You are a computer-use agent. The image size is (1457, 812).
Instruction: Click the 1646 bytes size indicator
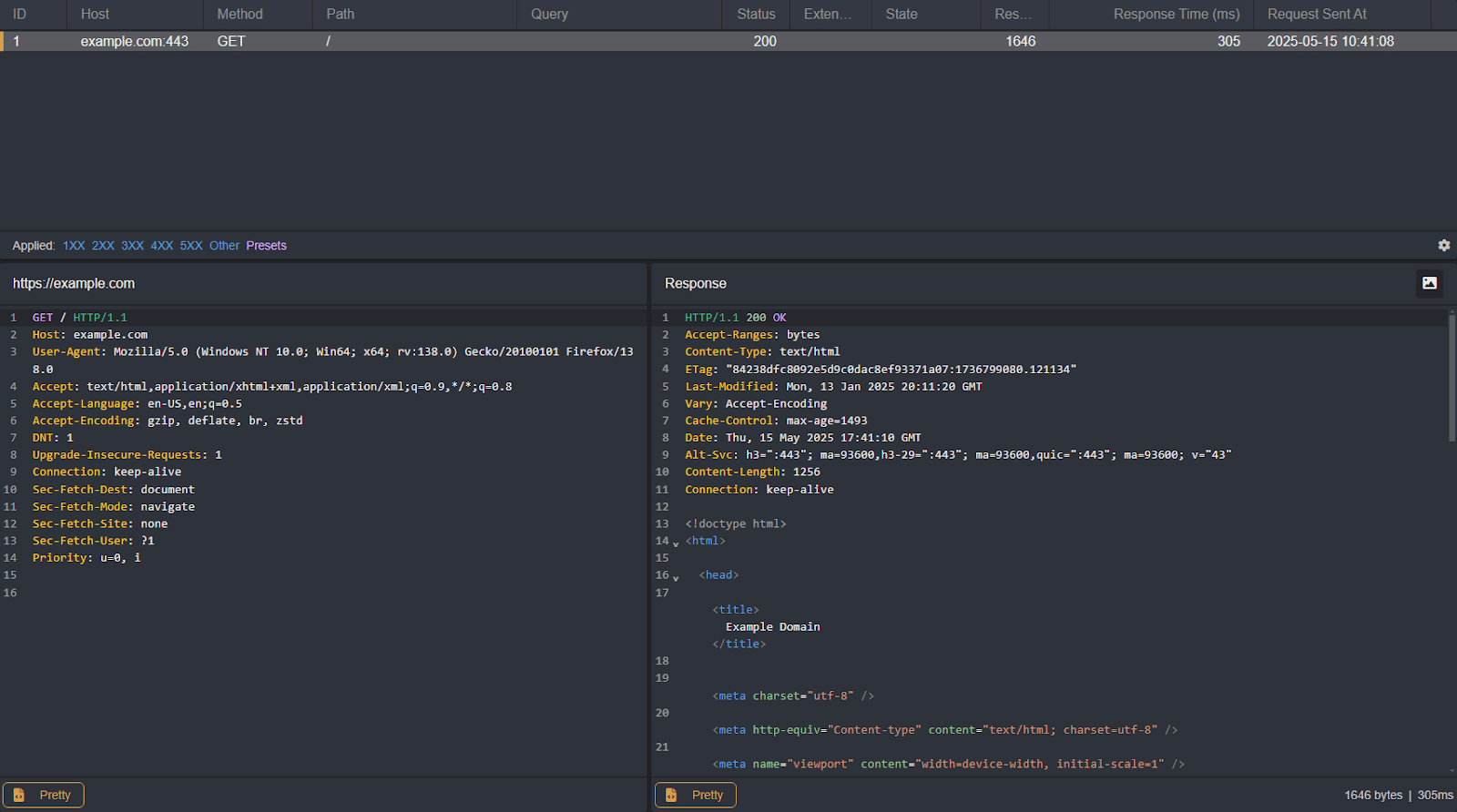[1373, 795]
